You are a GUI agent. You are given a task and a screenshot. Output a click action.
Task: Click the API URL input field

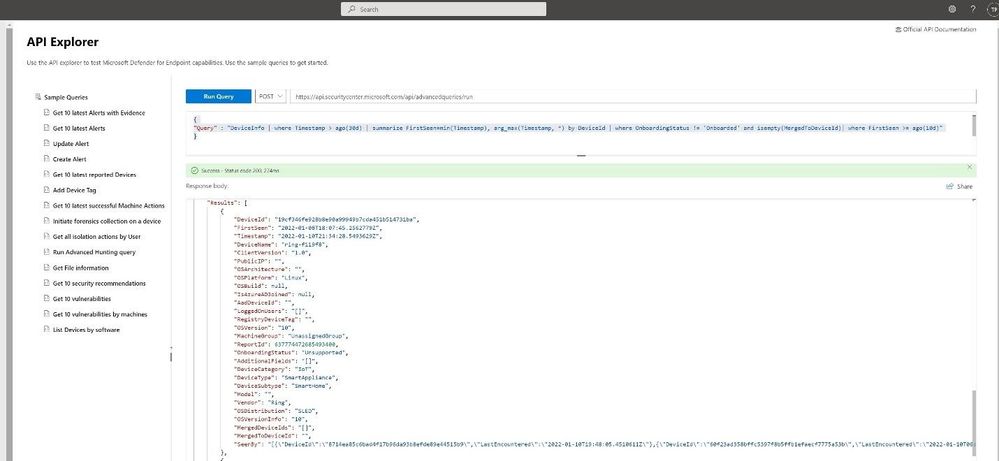(x=633, y=96)
